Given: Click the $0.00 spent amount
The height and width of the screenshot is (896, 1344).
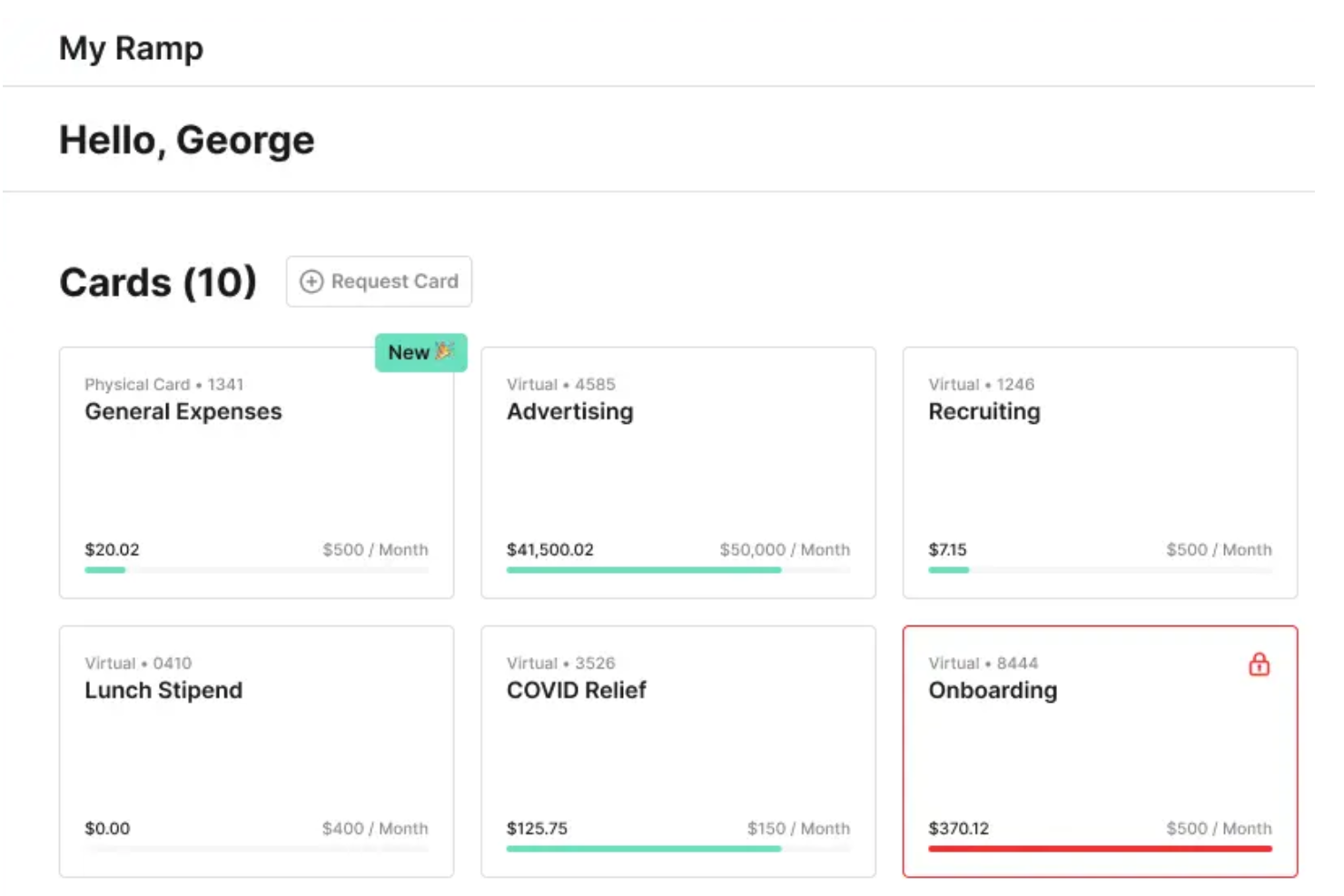Looking at the screenshot, I should coord(107,828).
